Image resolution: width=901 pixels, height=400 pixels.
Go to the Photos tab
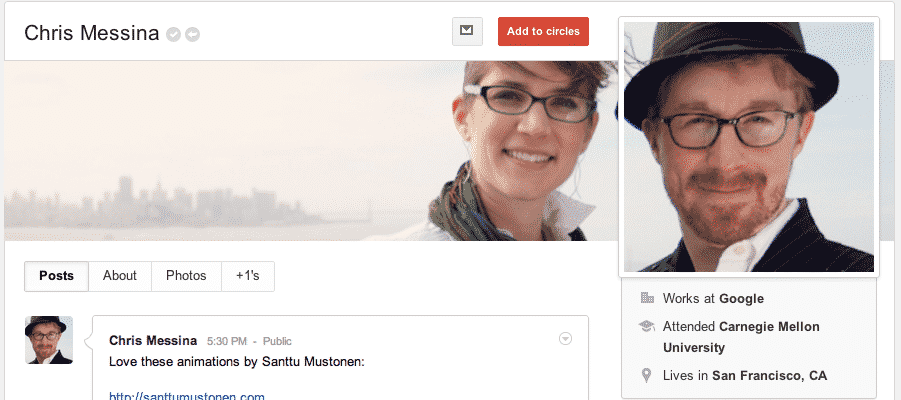click(186, 276)
